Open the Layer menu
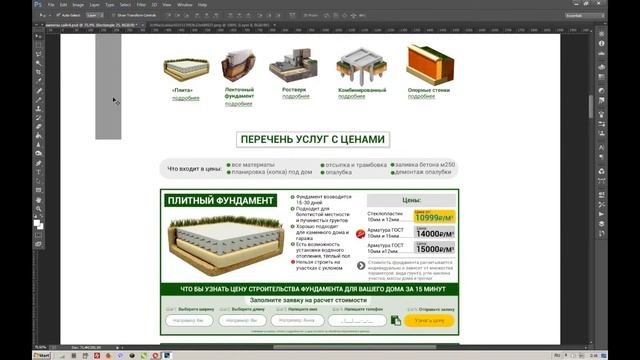This screenshot has width=640, height=360. [x=94, y=5]
